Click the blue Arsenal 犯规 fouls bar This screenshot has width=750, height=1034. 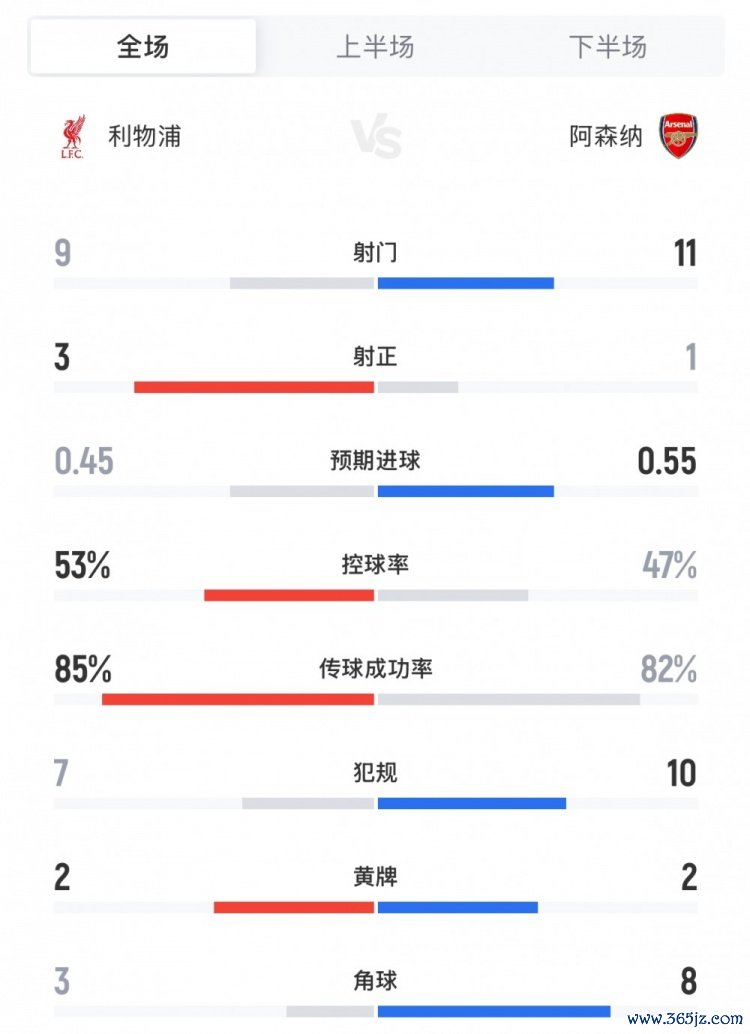pyautogui.click(x=472, y=803)
